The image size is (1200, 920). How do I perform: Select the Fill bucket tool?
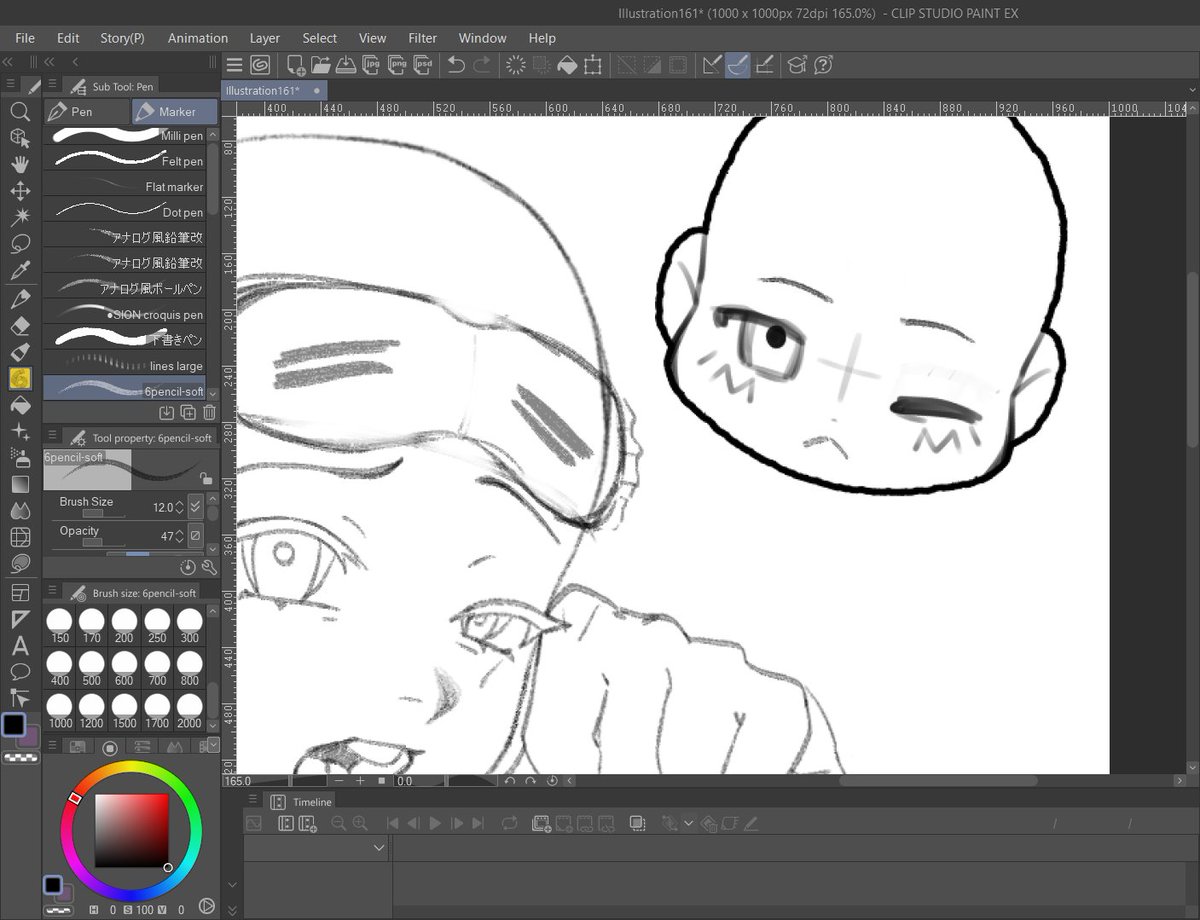20,405
